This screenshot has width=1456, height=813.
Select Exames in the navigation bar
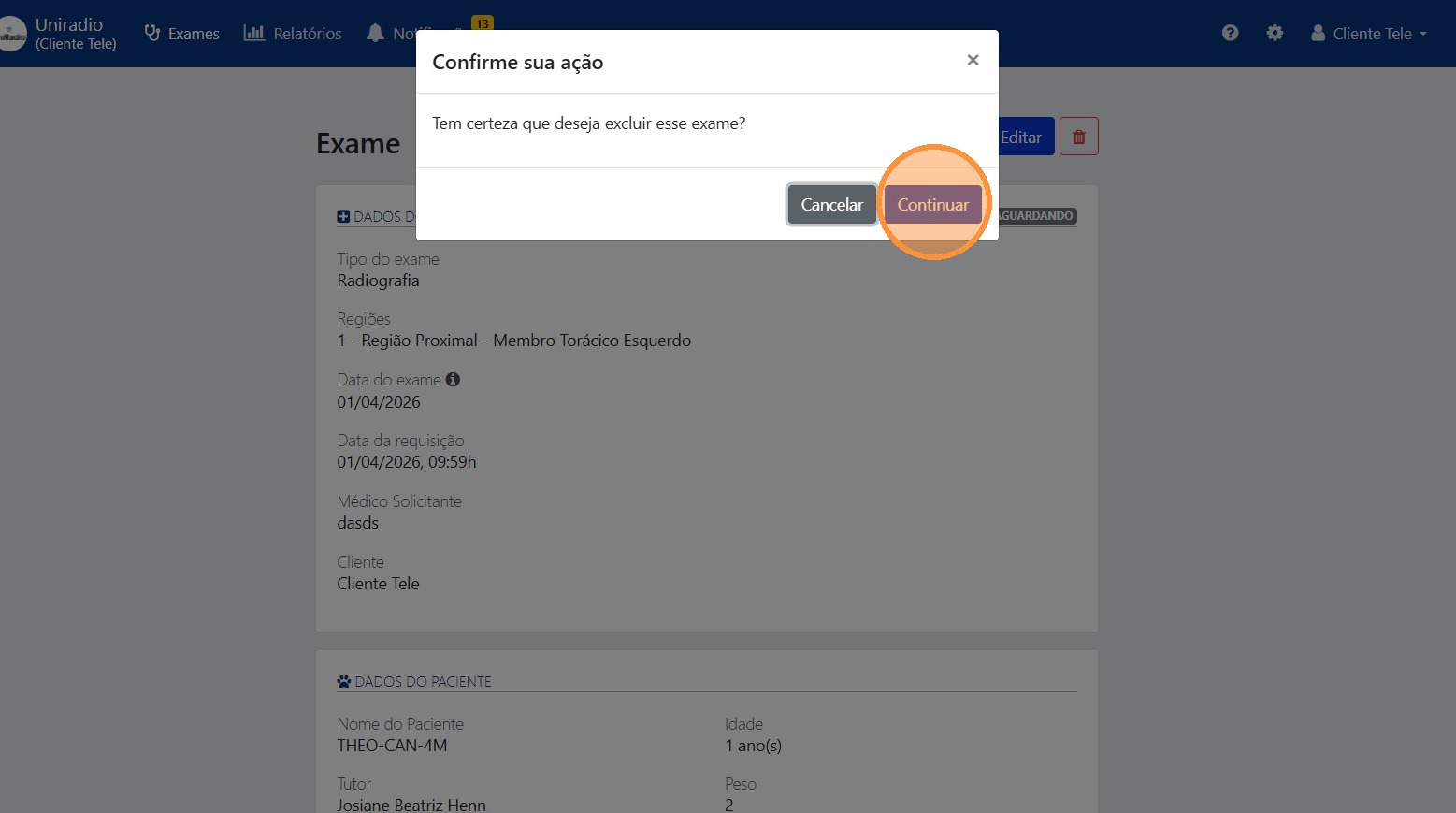click(x=194, y=33)
